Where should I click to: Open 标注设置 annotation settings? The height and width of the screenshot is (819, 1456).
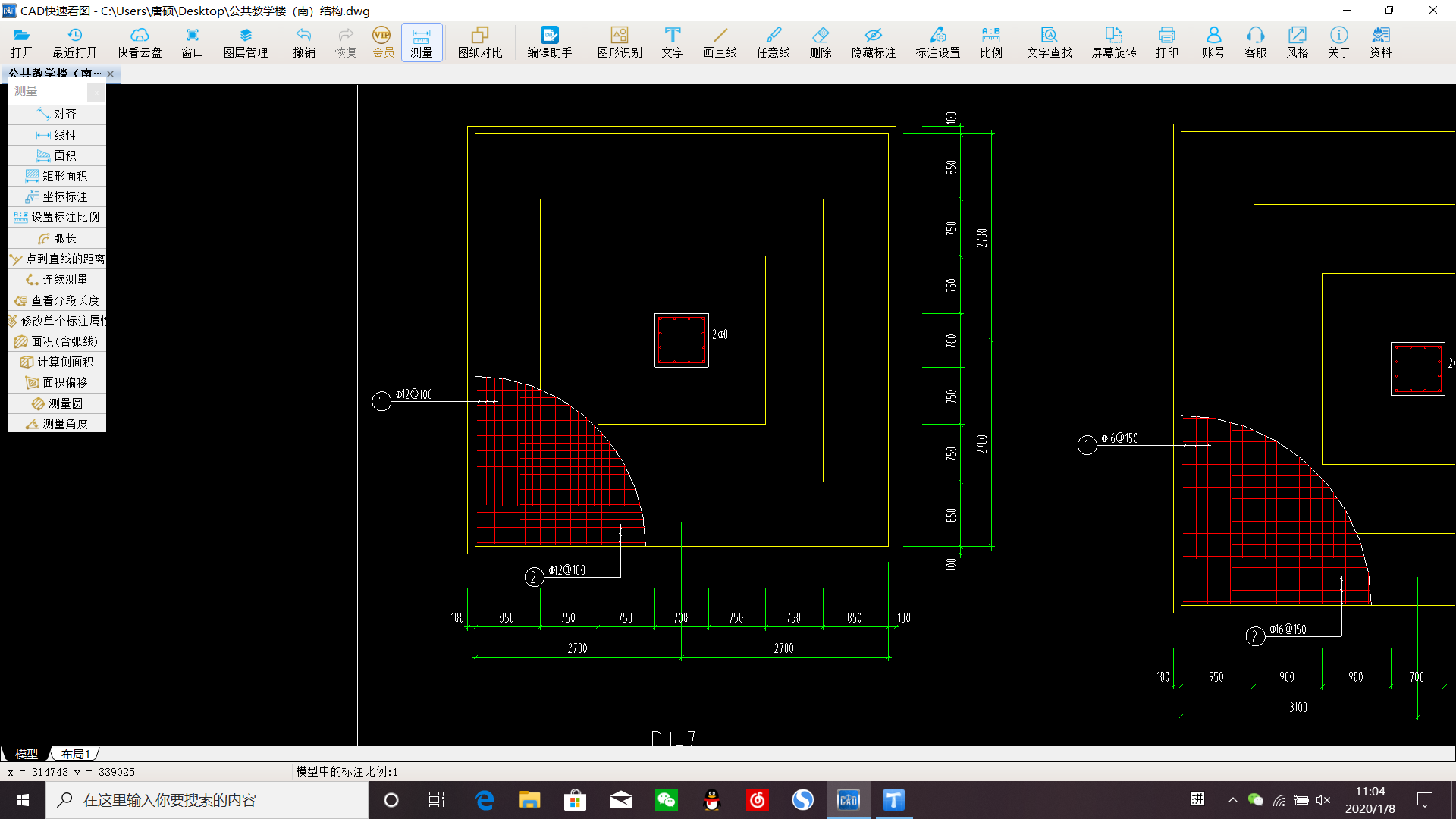point(938,42)
